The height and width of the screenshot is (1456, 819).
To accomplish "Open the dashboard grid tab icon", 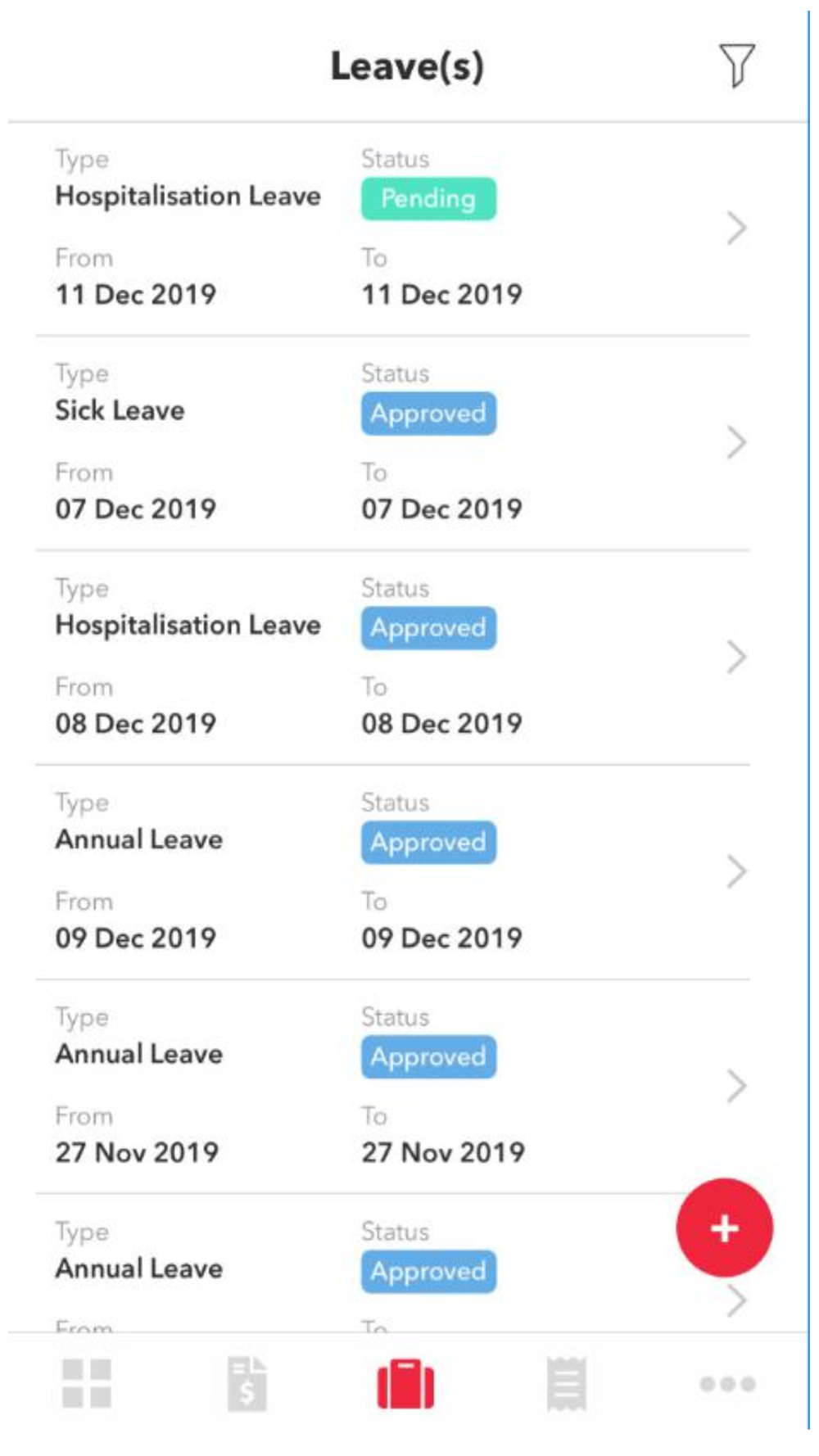I will click(87, 1383).
